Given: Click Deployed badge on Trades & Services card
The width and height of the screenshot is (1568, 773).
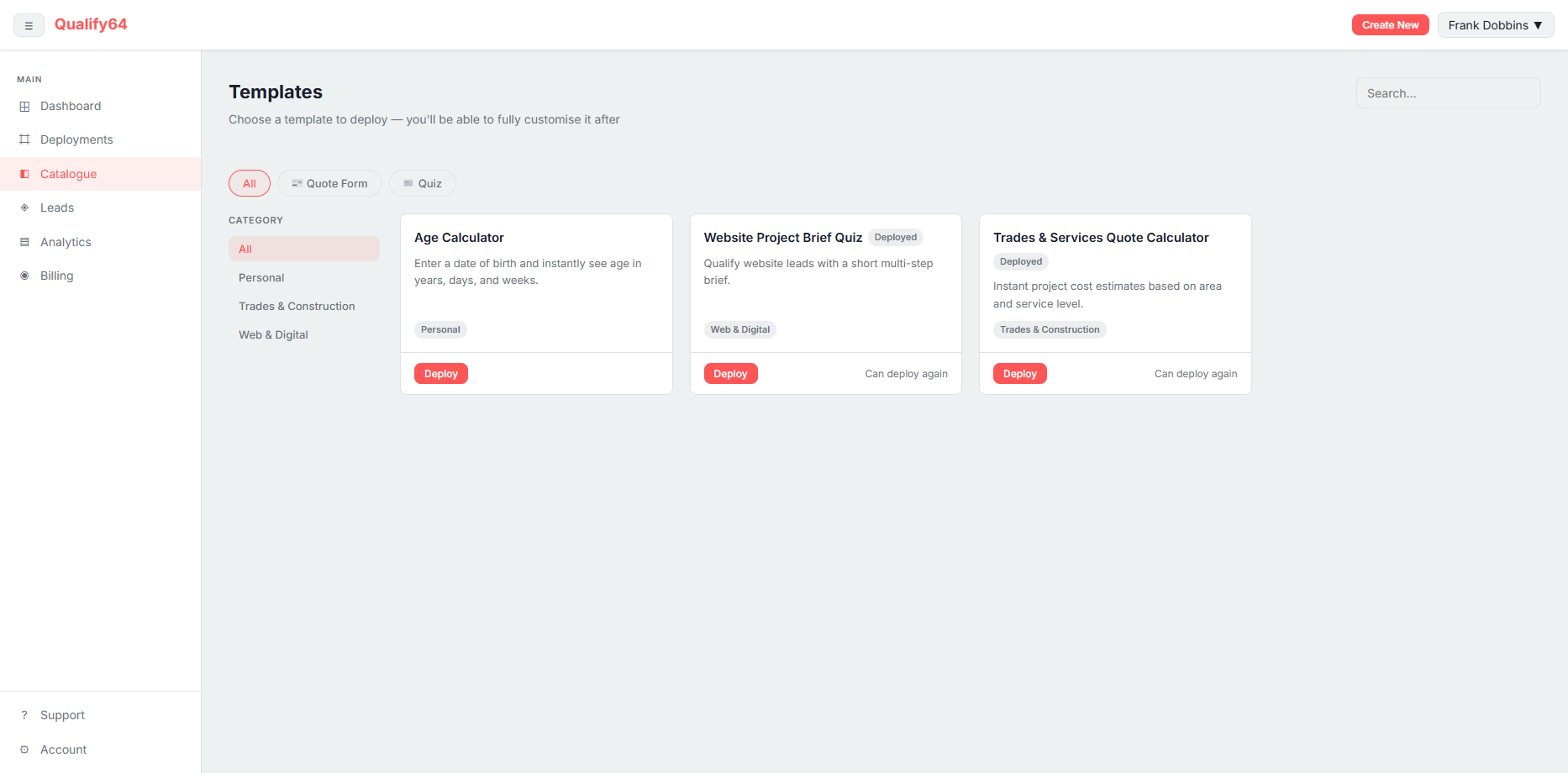Looking at the screenshot, I should pos(1021,261).
